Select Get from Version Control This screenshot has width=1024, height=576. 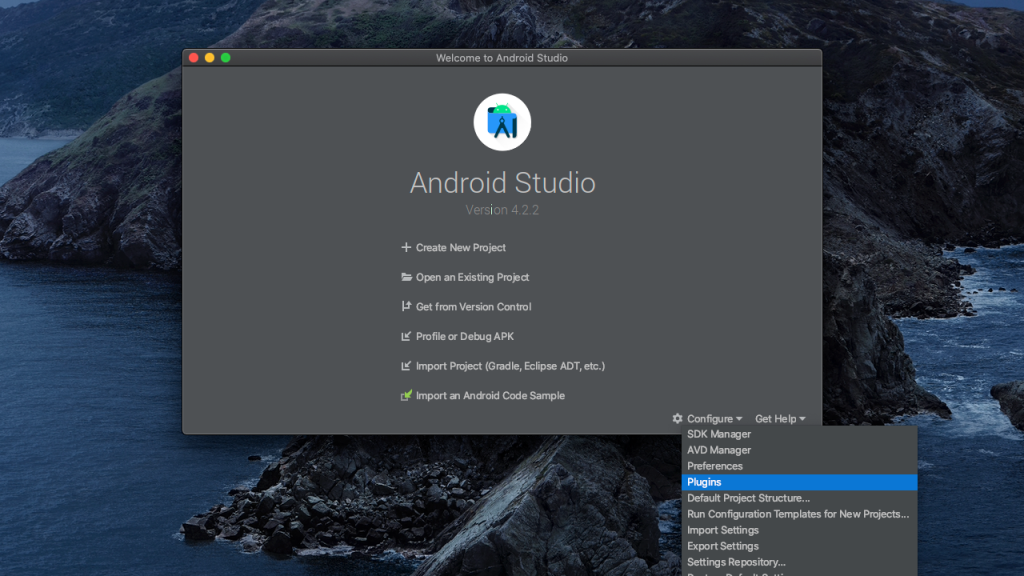(x=473, y=306)
